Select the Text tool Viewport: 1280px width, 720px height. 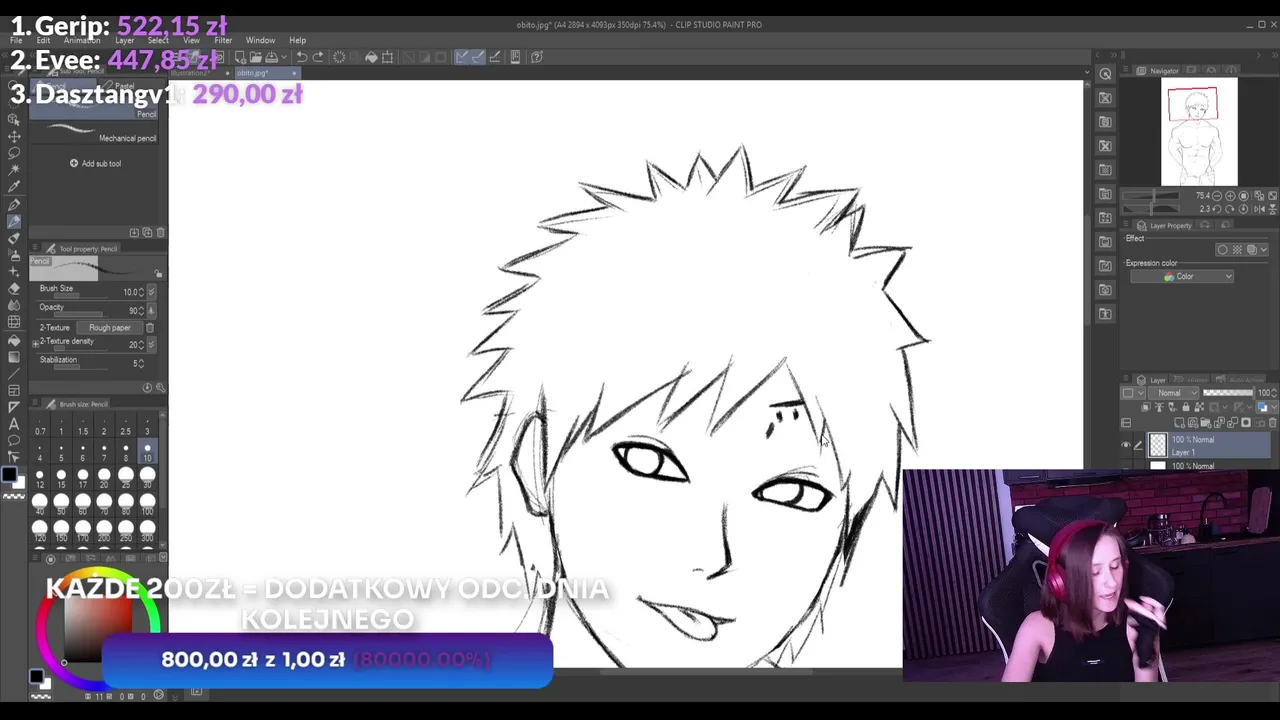[14, 424]
